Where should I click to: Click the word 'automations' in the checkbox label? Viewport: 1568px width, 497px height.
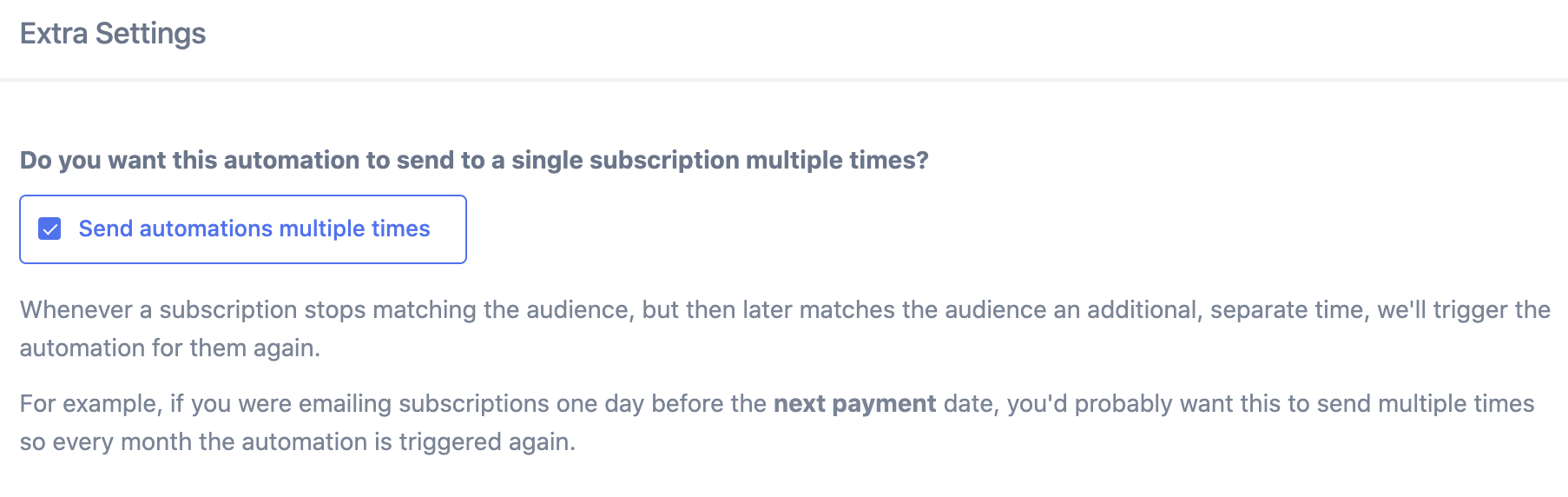[206, 229]
